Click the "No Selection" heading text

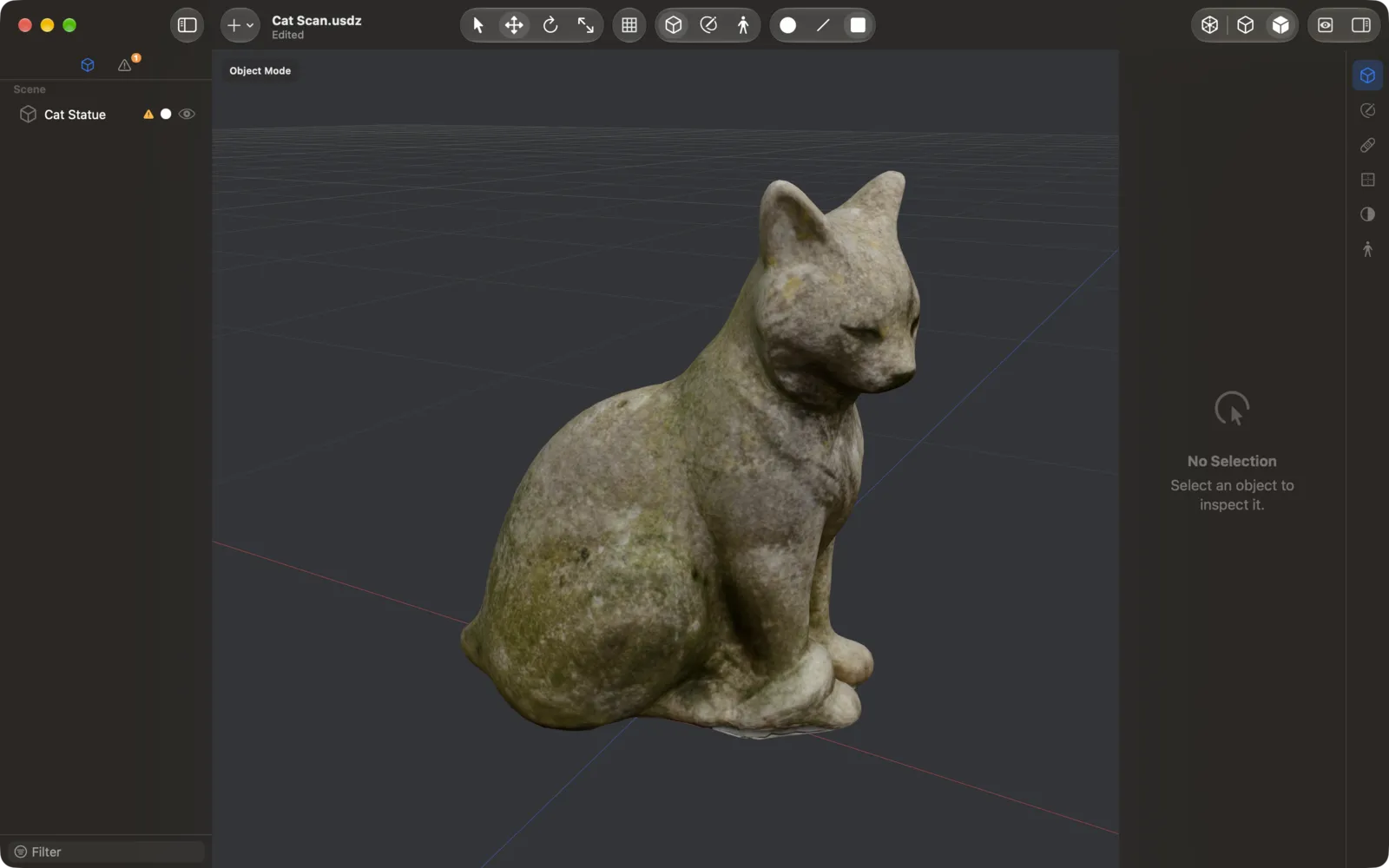1232,461
